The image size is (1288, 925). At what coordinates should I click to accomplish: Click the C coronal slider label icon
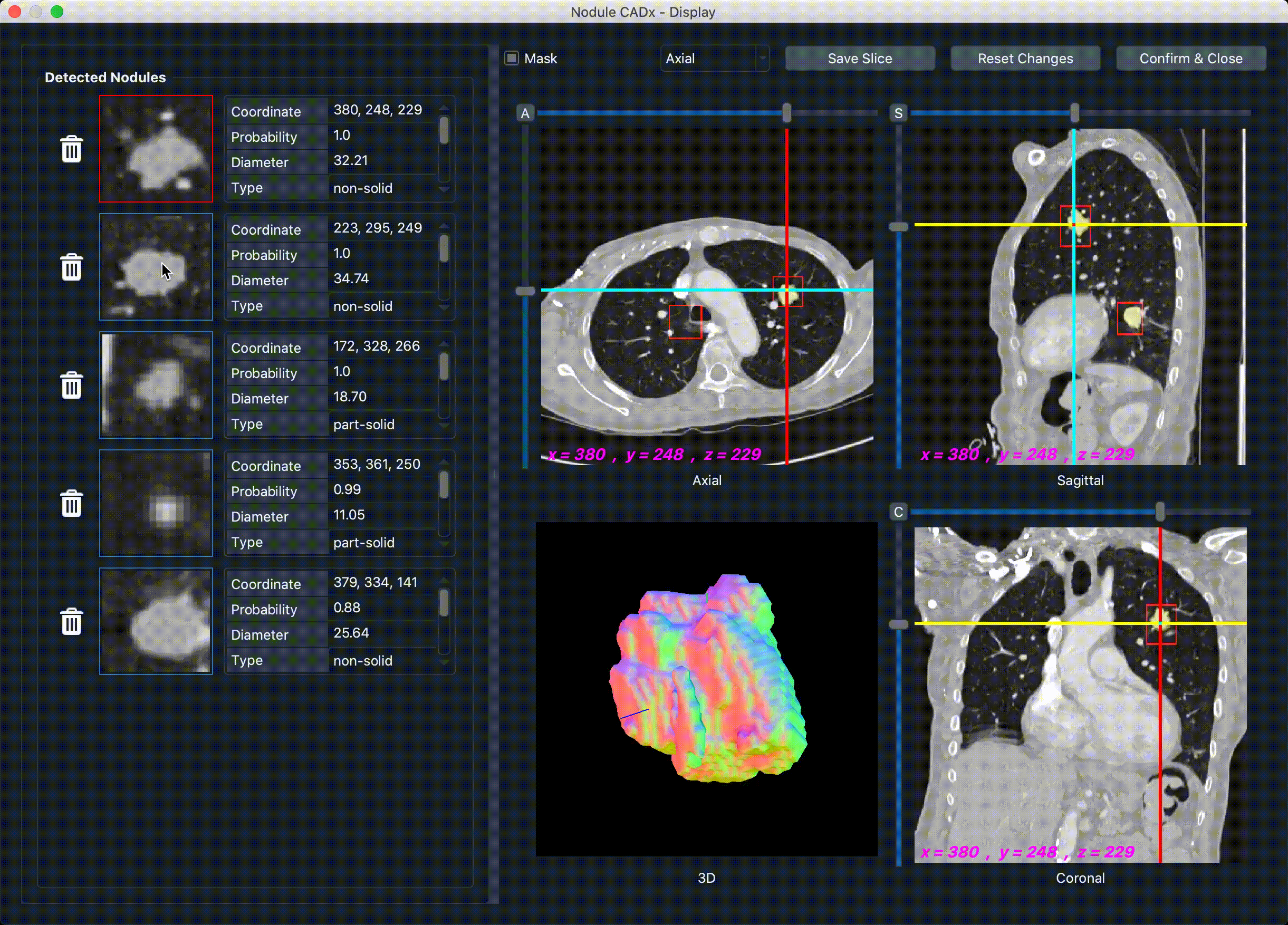pos(898,512)
